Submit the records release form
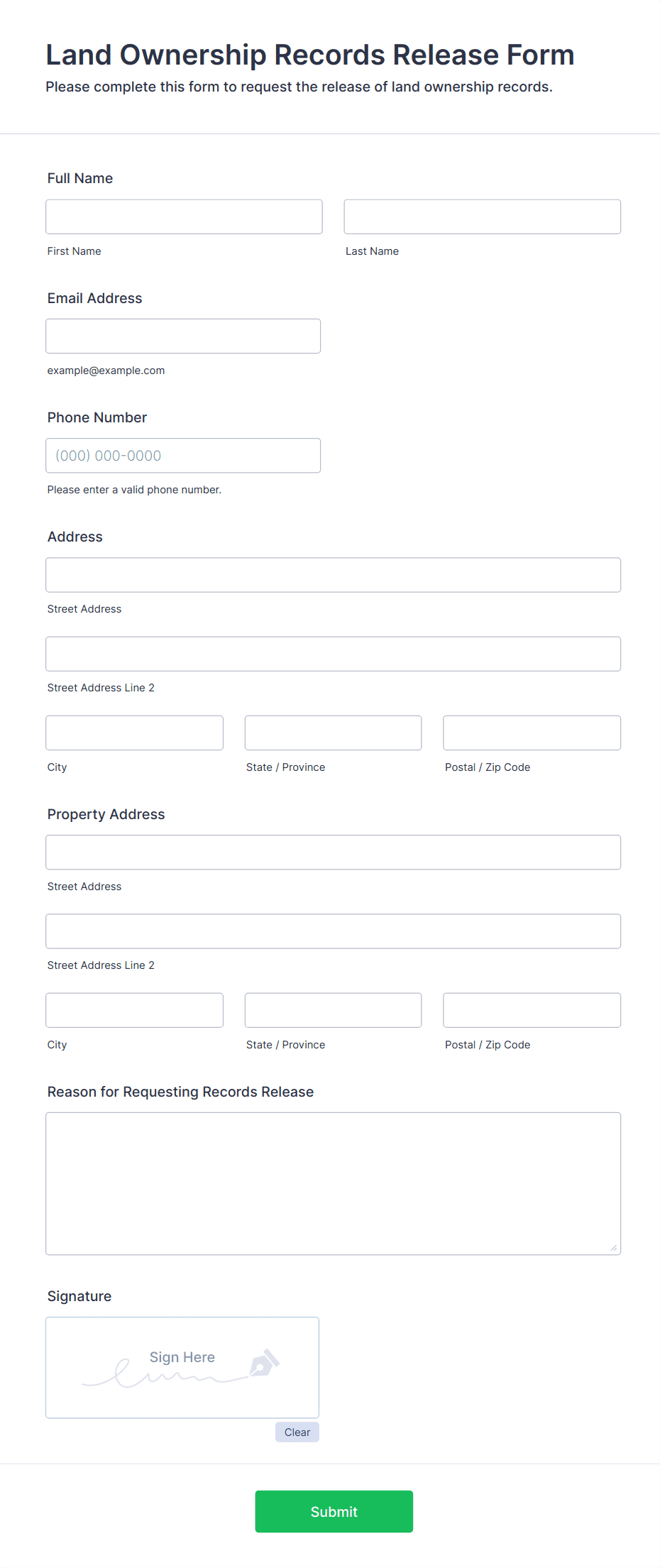This screenshot has width=660, height=1568. pos(334,1512)
